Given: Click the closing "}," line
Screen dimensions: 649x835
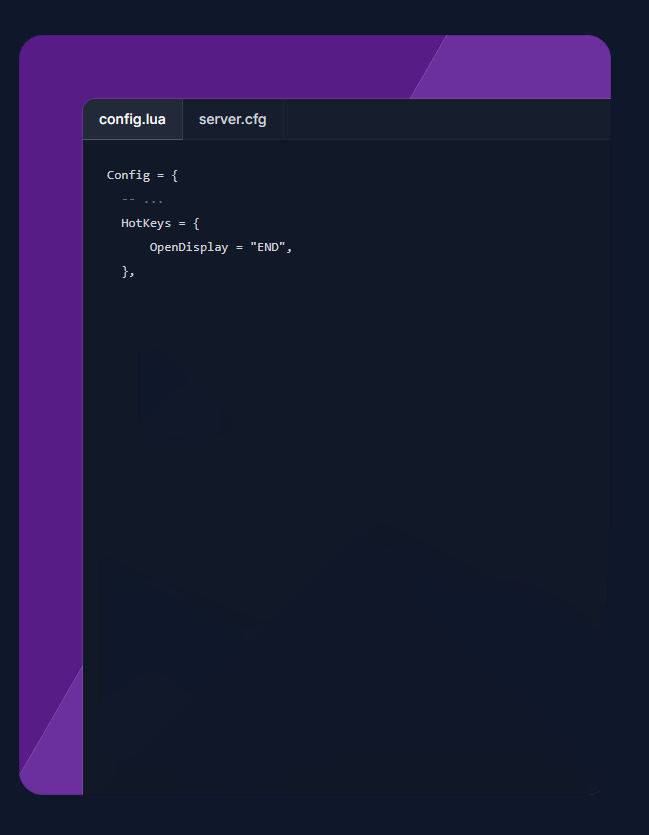Looking at the screenshot, I should [128, 271].
